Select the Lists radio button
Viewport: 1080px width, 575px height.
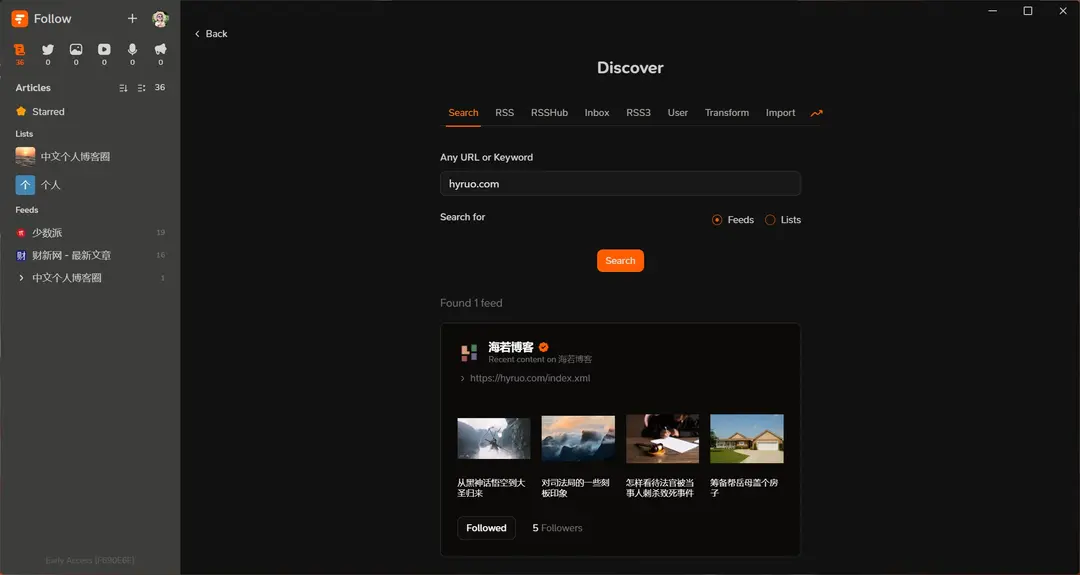tap(770, 220)
